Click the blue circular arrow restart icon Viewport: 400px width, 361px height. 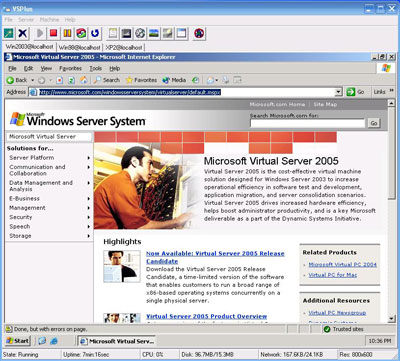95,33
